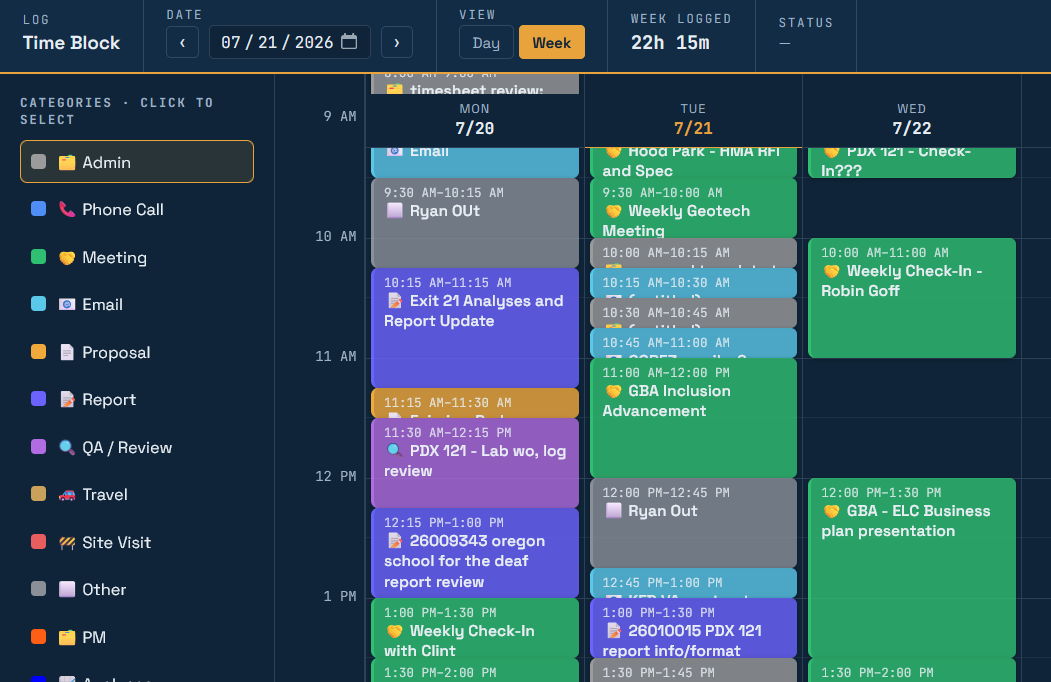Open the Weekly Check-In with Clint block
The height and width of the screenshot is (682, 1051).
pyautogui.click(x=475, y=628)
